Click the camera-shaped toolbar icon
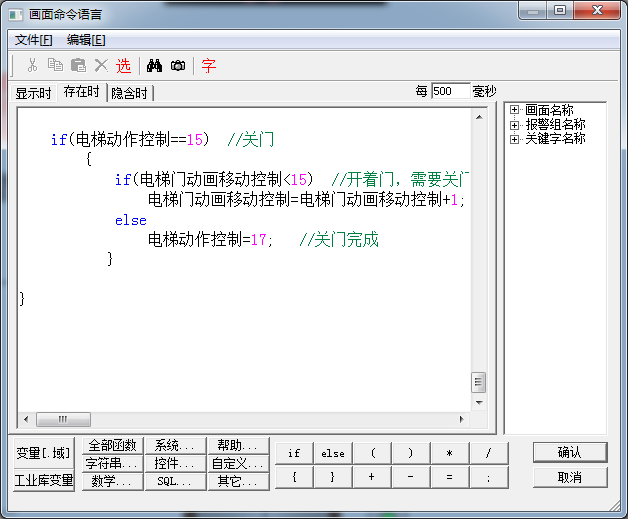This screenshot has height=519, width=628. (x=178, y=65)
